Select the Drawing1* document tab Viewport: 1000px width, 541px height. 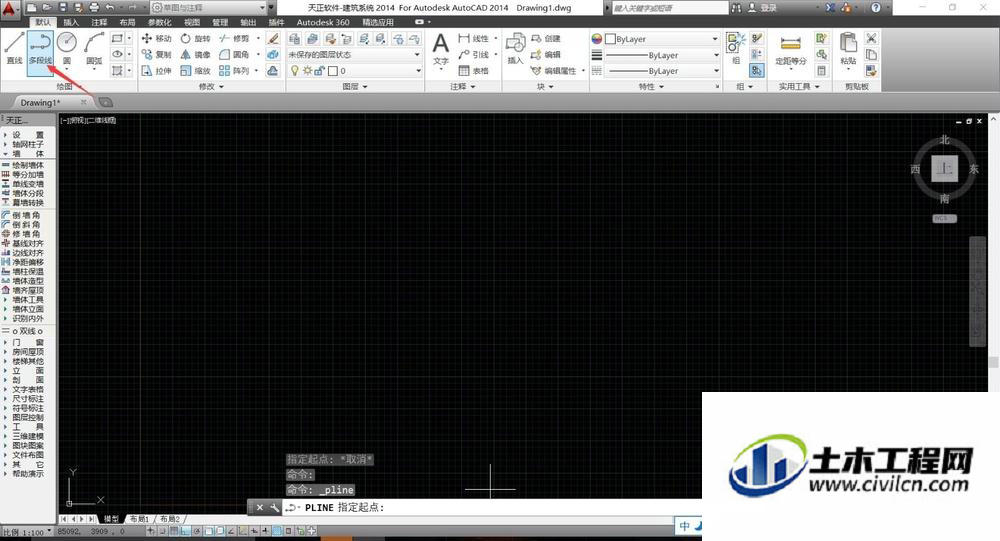click(x=40, y=102)
